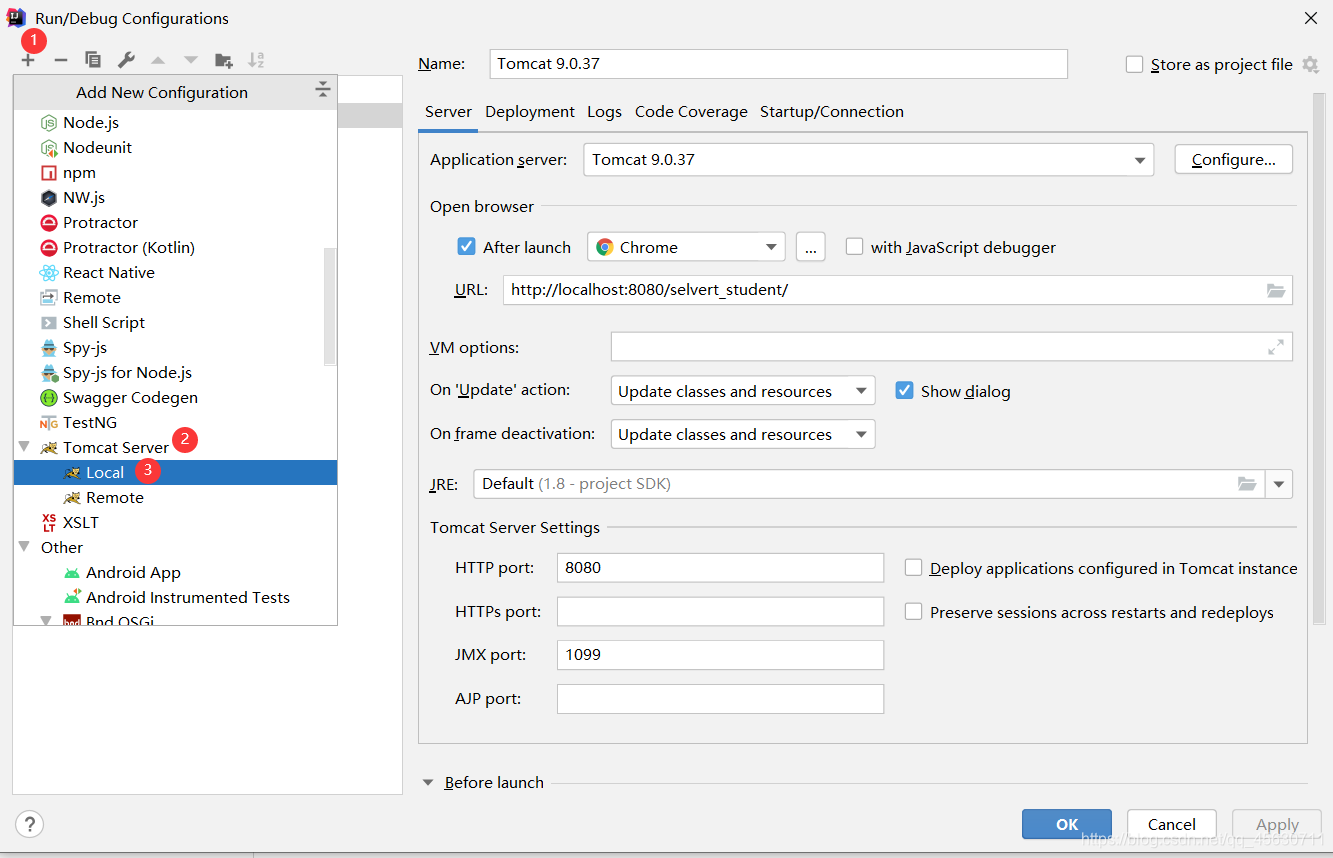Click the Copy Configuration icon
The height and width of the screenshot is (858, 1333).
pyautogui.click(x=93, y=60)
